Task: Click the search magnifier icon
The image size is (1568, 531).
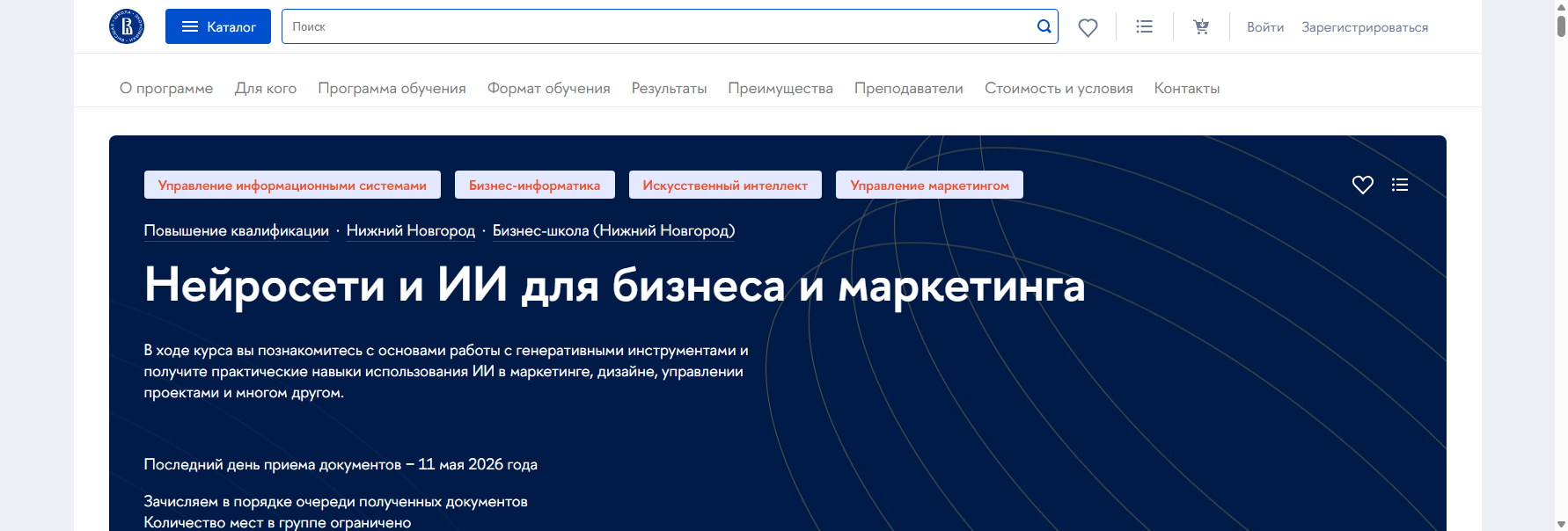Action: 1044,26
